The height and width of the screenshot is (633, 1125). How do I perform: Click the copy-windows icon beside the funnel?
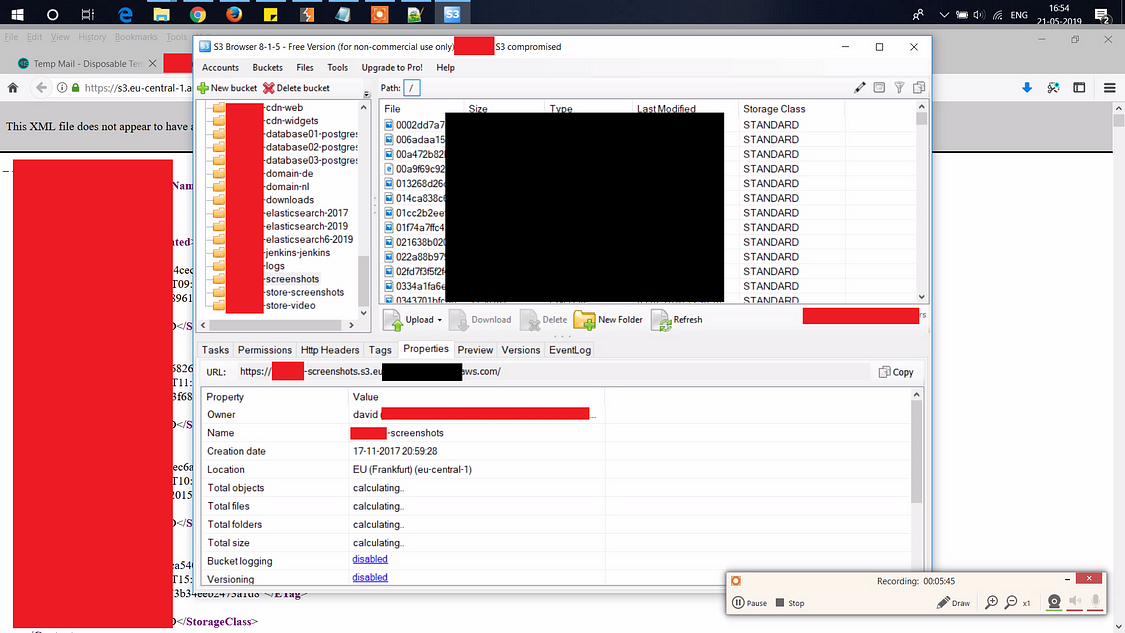(918, 88)
